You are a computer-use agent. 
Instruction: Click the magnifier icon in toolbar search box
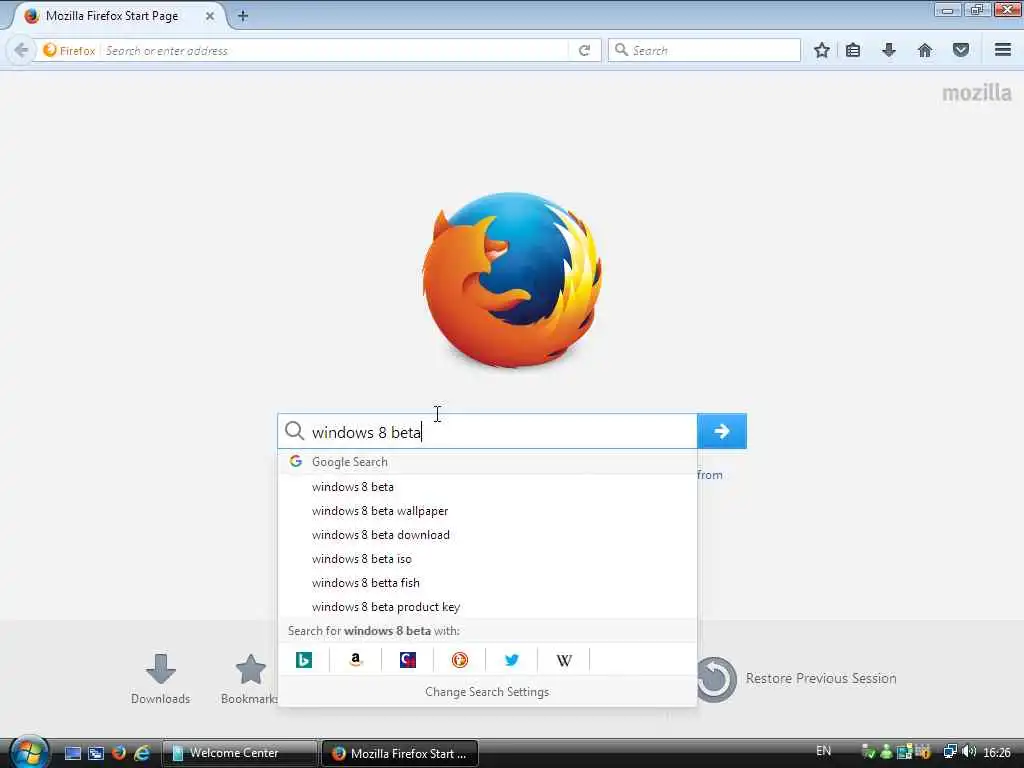(621, 50)
